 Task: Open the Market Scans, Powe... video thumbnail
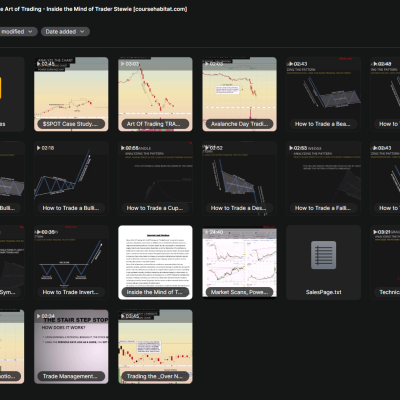click(239, 262)
